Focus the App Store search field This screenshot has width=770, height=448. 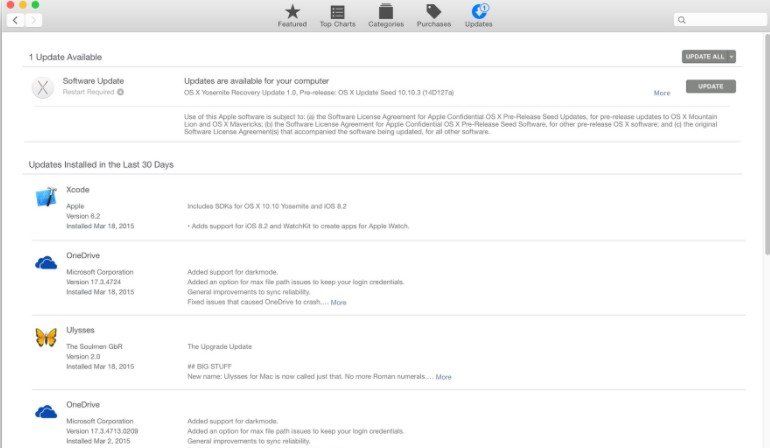[x=720, y=20]
